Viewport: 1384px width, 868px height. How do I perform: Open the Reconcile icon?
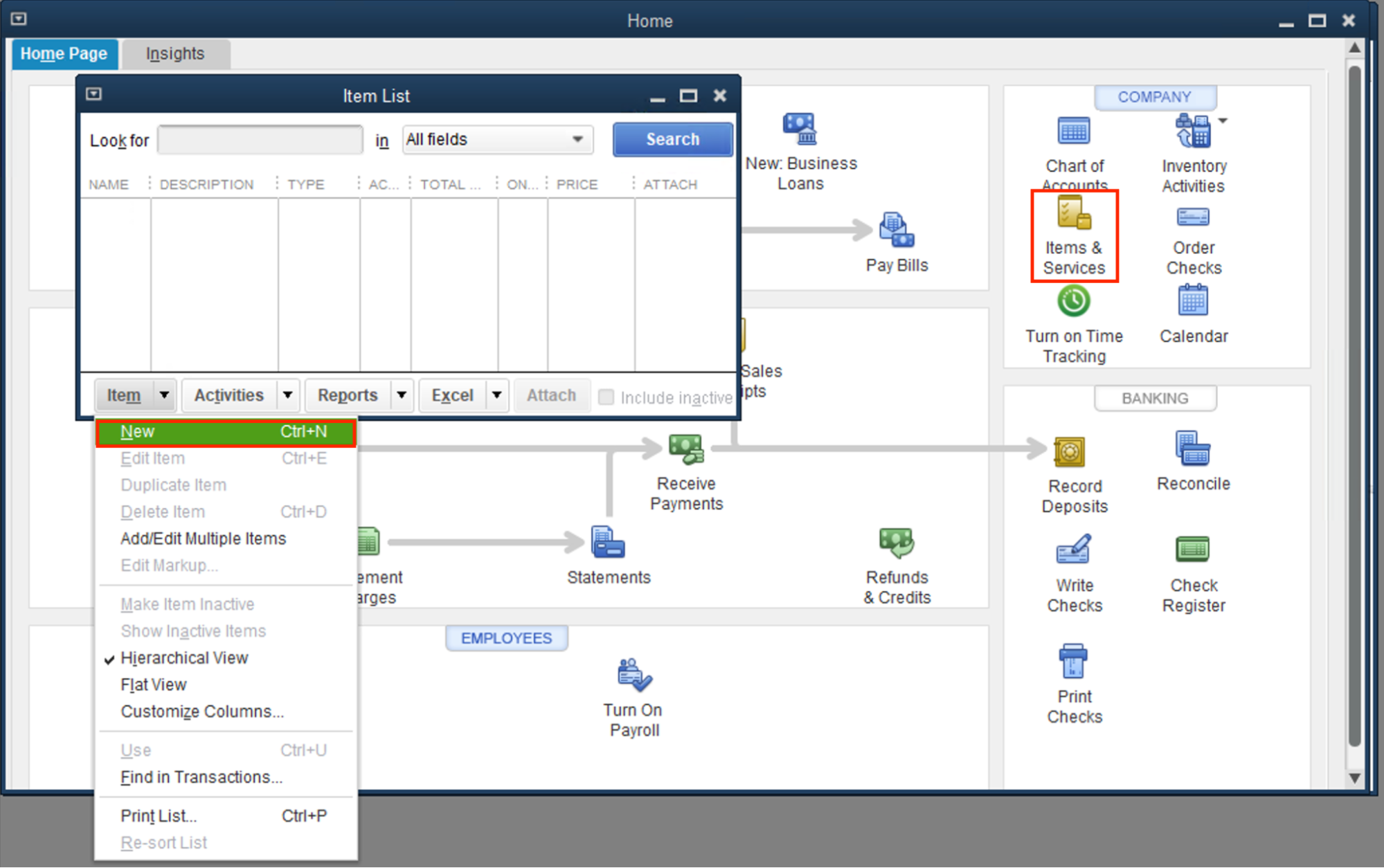coord(1192,449)
